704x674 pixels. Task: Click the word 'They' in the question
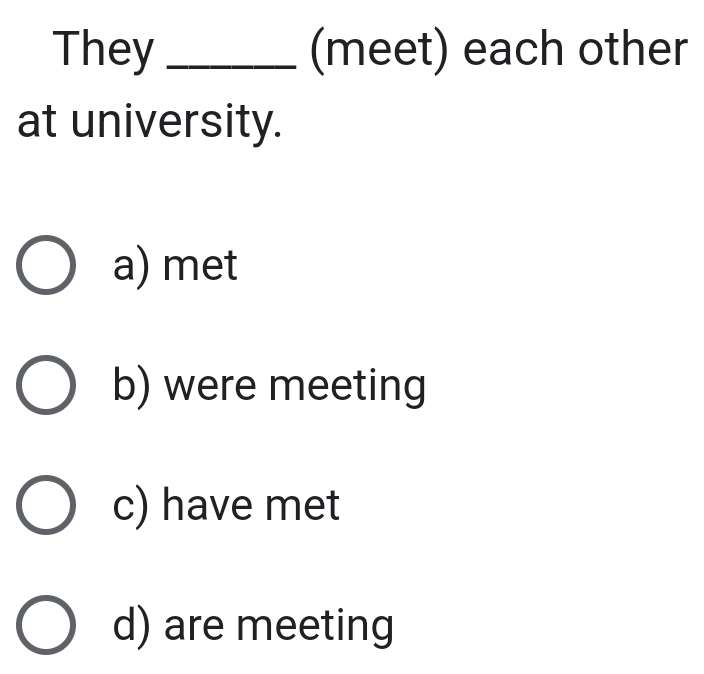pos(106,49)
